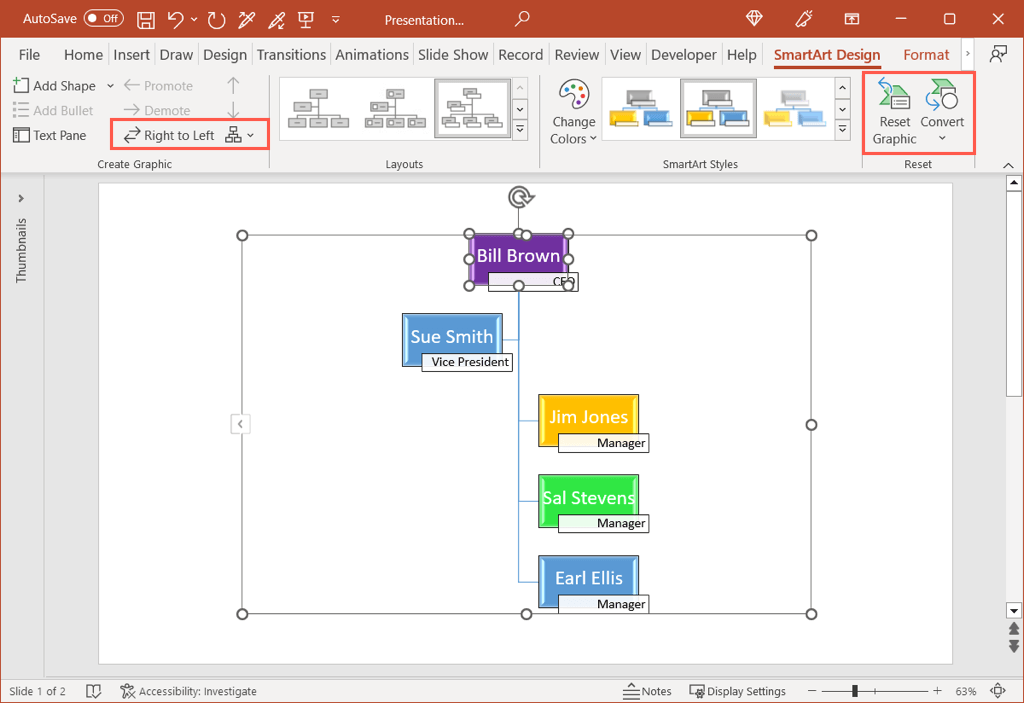The width and height of the screenshot is (1024, 703).
Task: Toggle the AutoSave switch
Action: (103, 19)
